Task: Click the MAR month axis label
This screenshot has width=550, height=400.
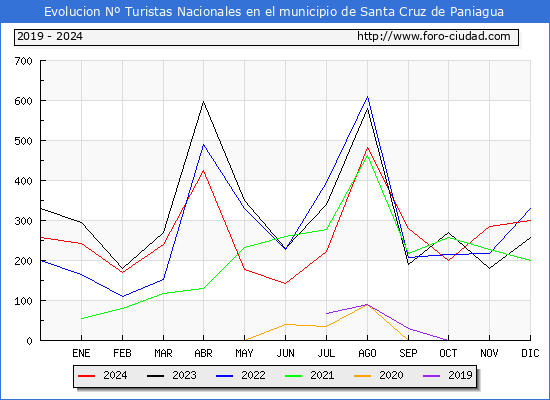Action: point(163,353)
